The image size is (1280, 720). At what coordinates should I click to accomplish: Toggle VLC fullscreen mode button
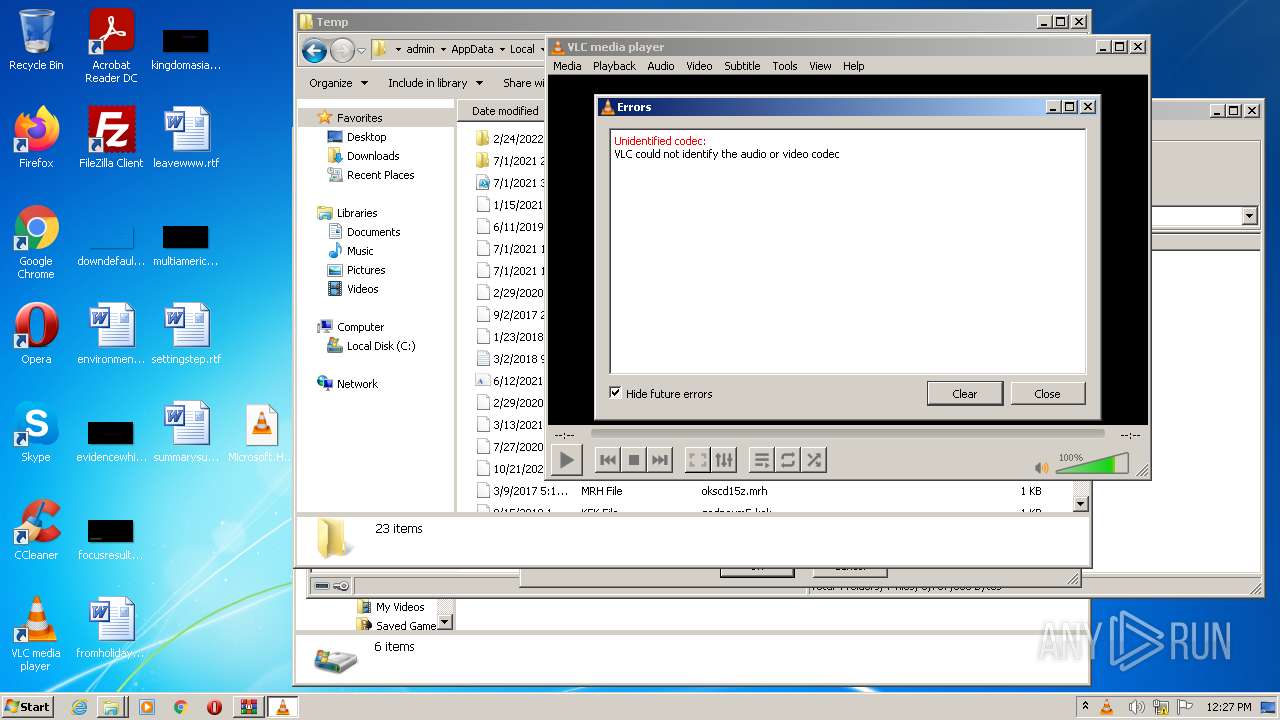698,460
